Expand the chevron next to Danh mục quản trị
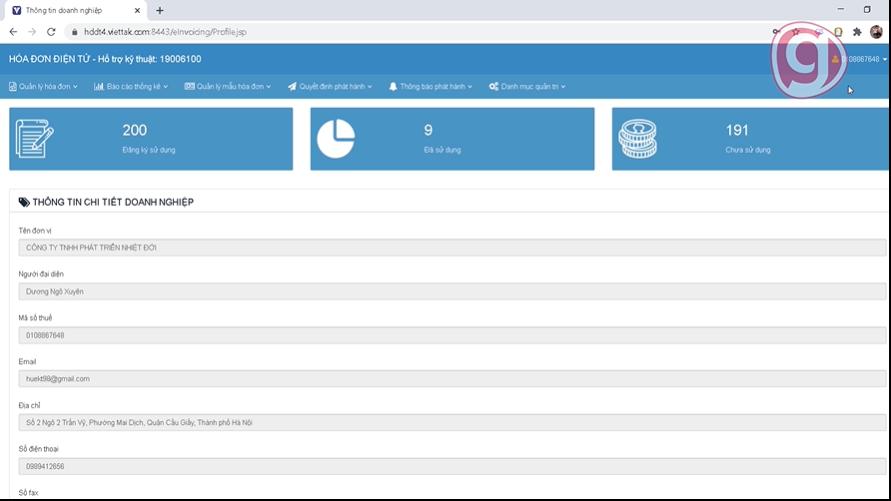This screenshot has height=501, width=891. [563, 87]
